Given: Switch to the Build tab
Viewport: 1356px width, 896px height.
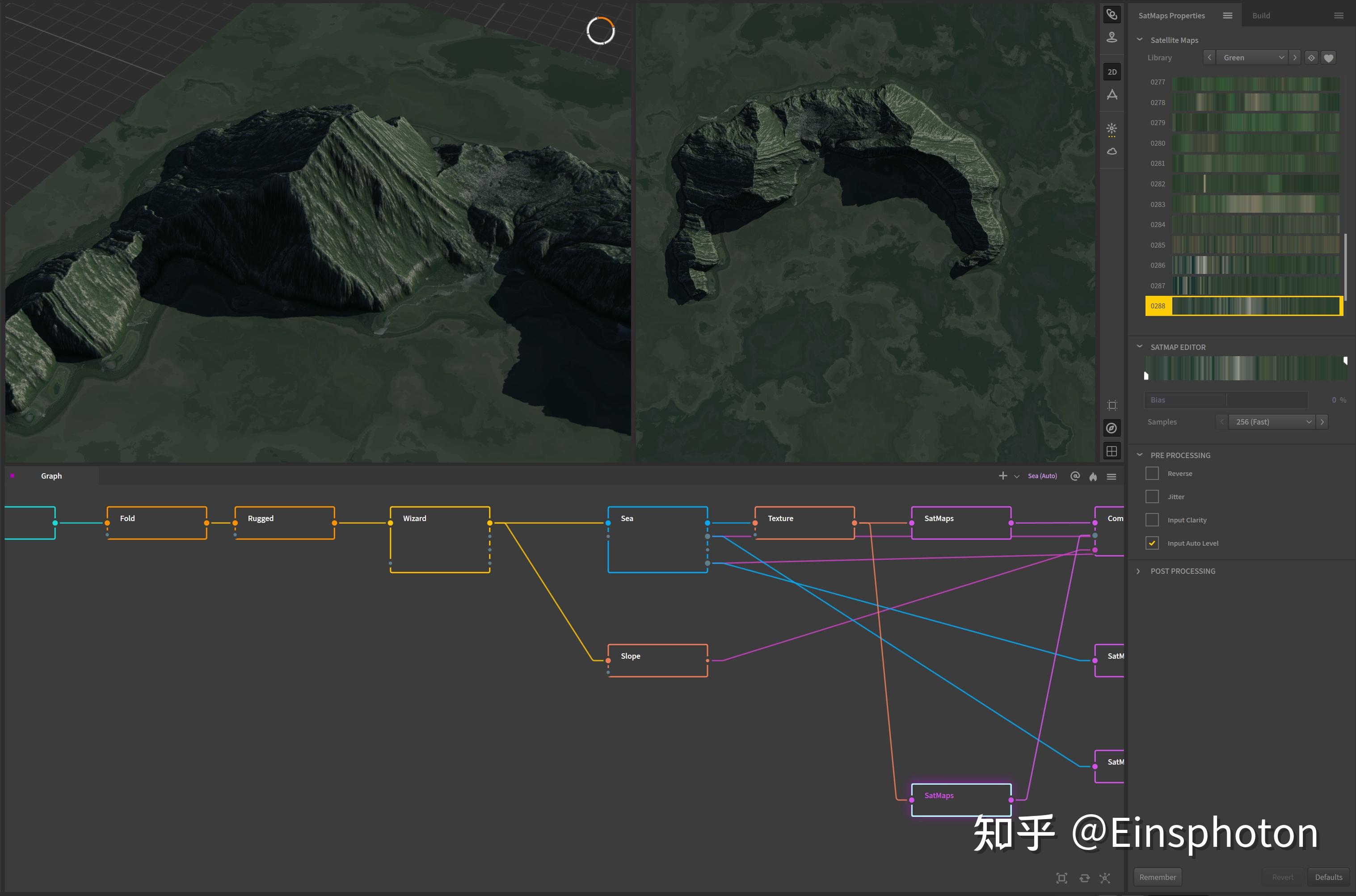Looking at the screenshot, I should click(x=1260, y=16).
